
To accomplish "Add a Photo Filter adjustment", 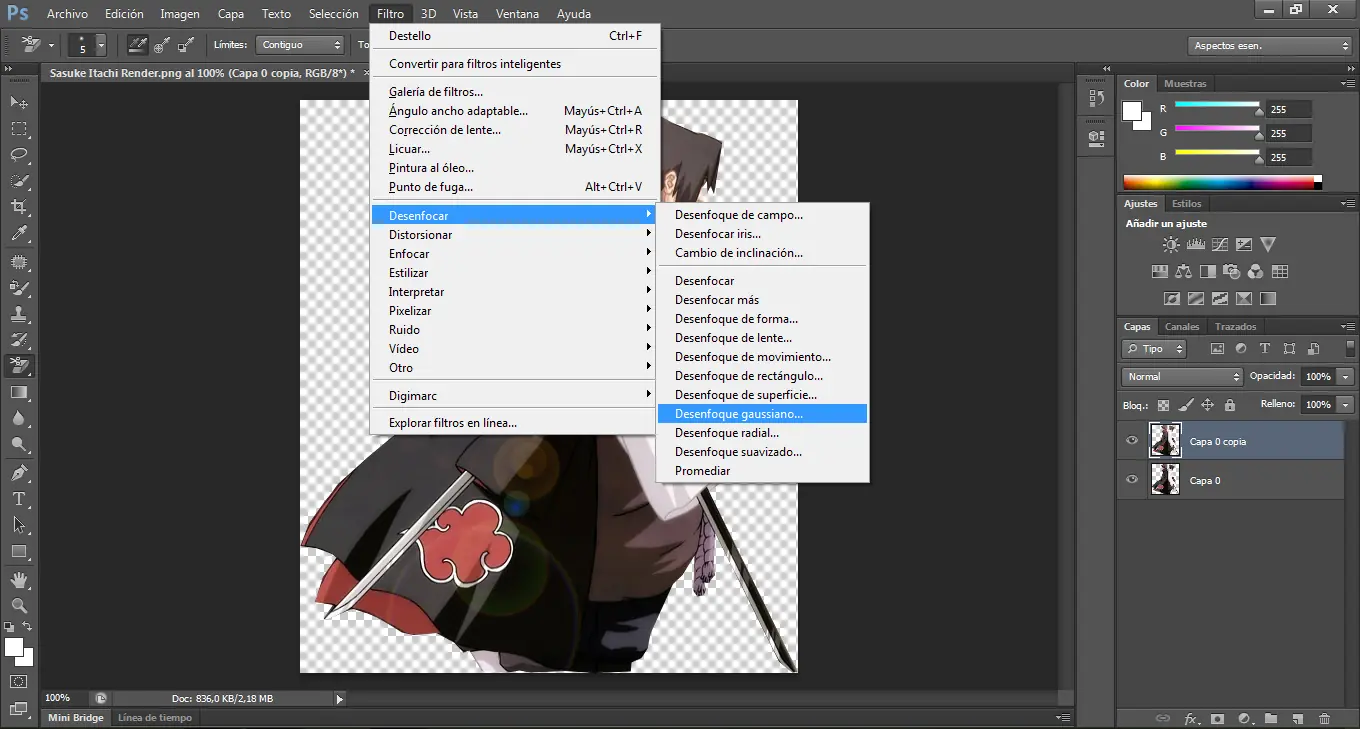I will pyautogui.click(x=1232, y=271).
